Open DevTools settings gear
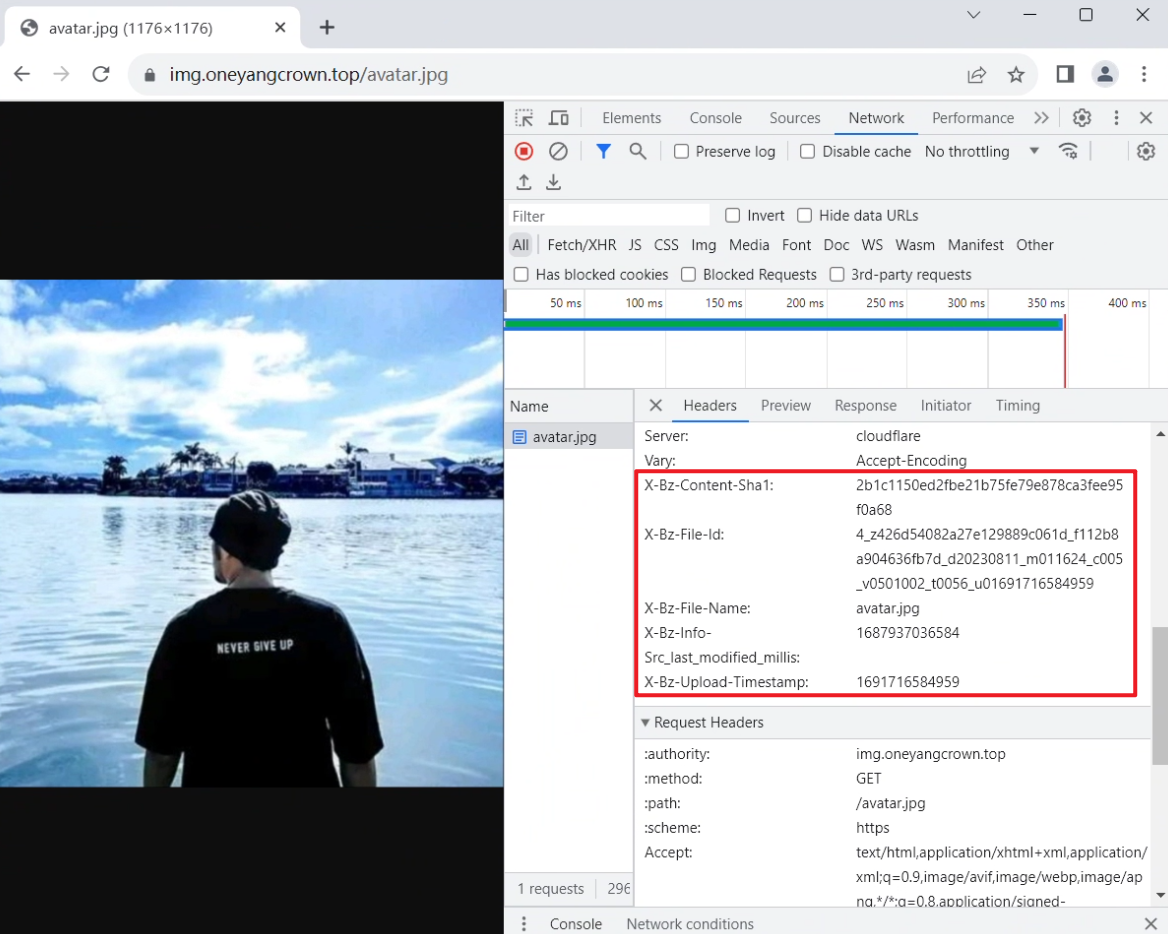This screenshot has height=934, width=1168. pyautogui.click(x=1082, y=118)
